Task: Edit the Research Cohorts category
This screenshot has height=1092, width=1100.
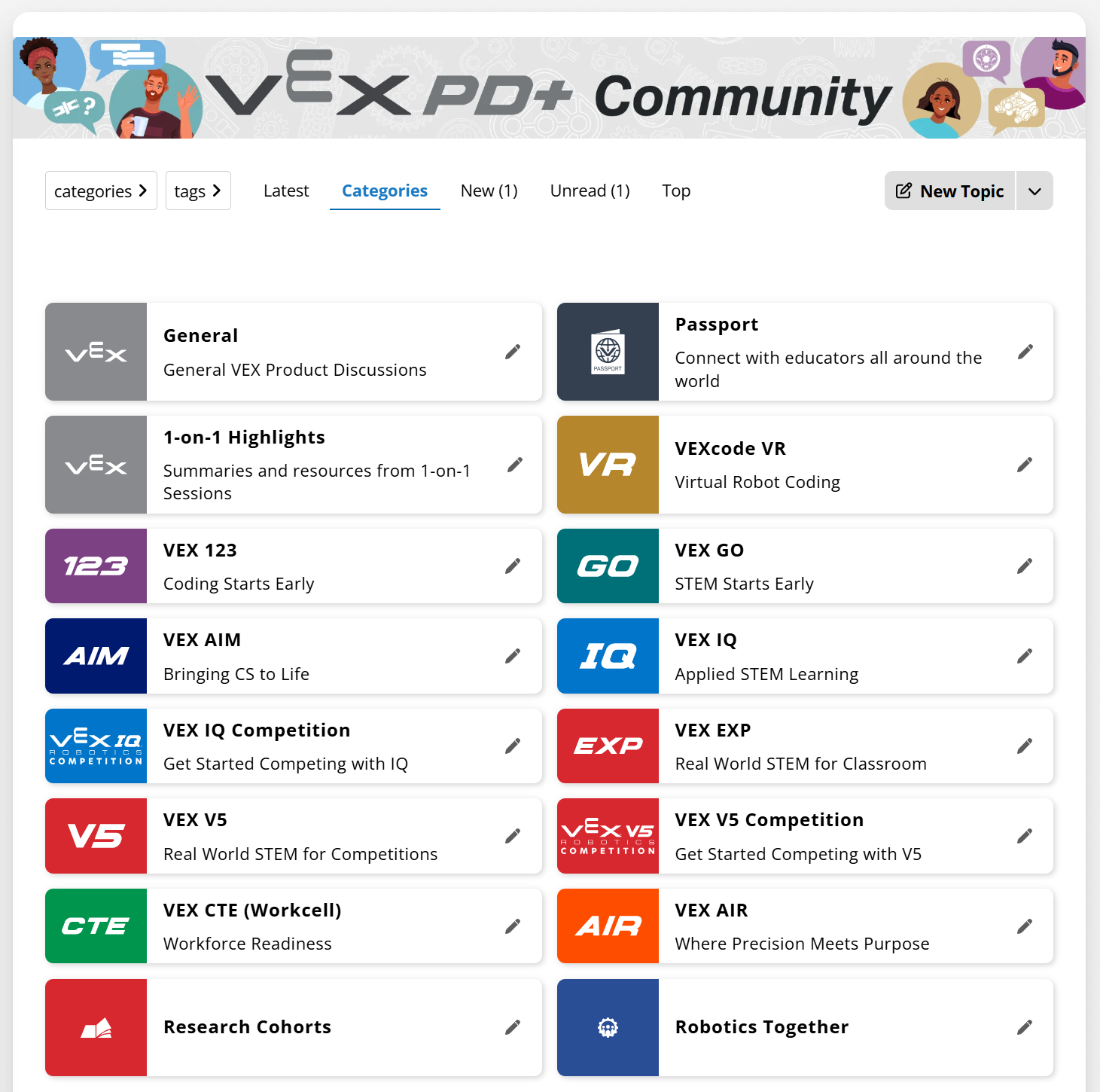Action: pyautogui.click(x=513, y=1027)
